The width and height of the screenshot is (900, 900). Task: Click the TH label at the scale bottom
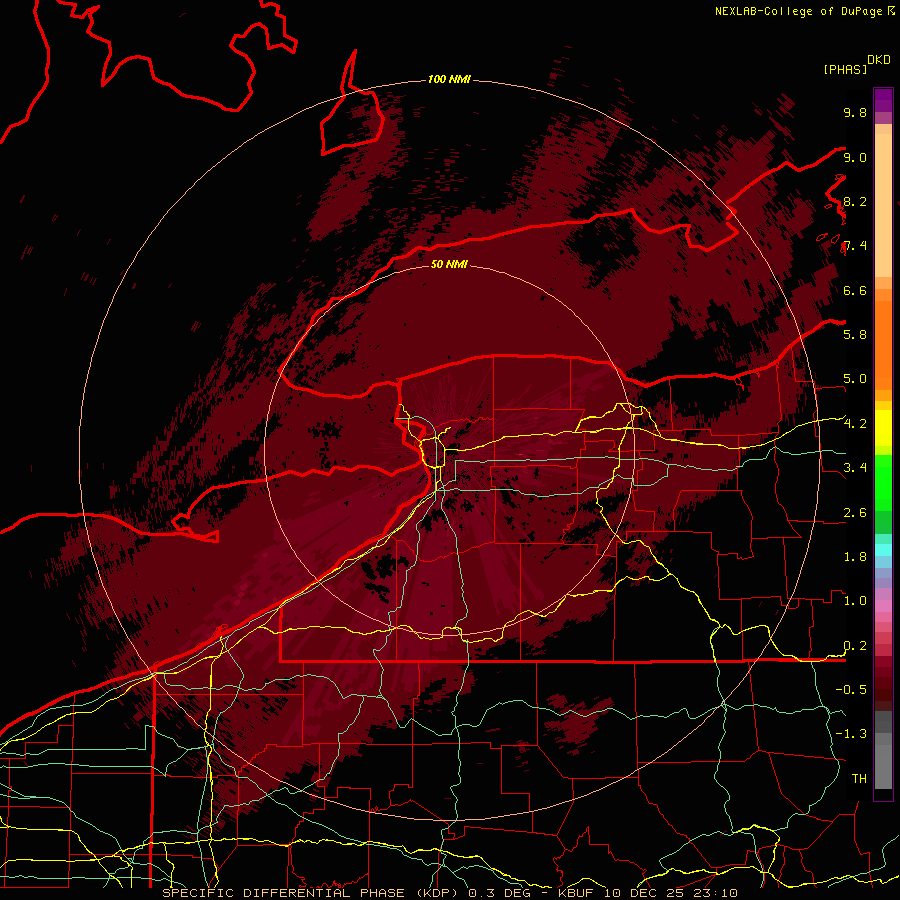click(859, 778)
